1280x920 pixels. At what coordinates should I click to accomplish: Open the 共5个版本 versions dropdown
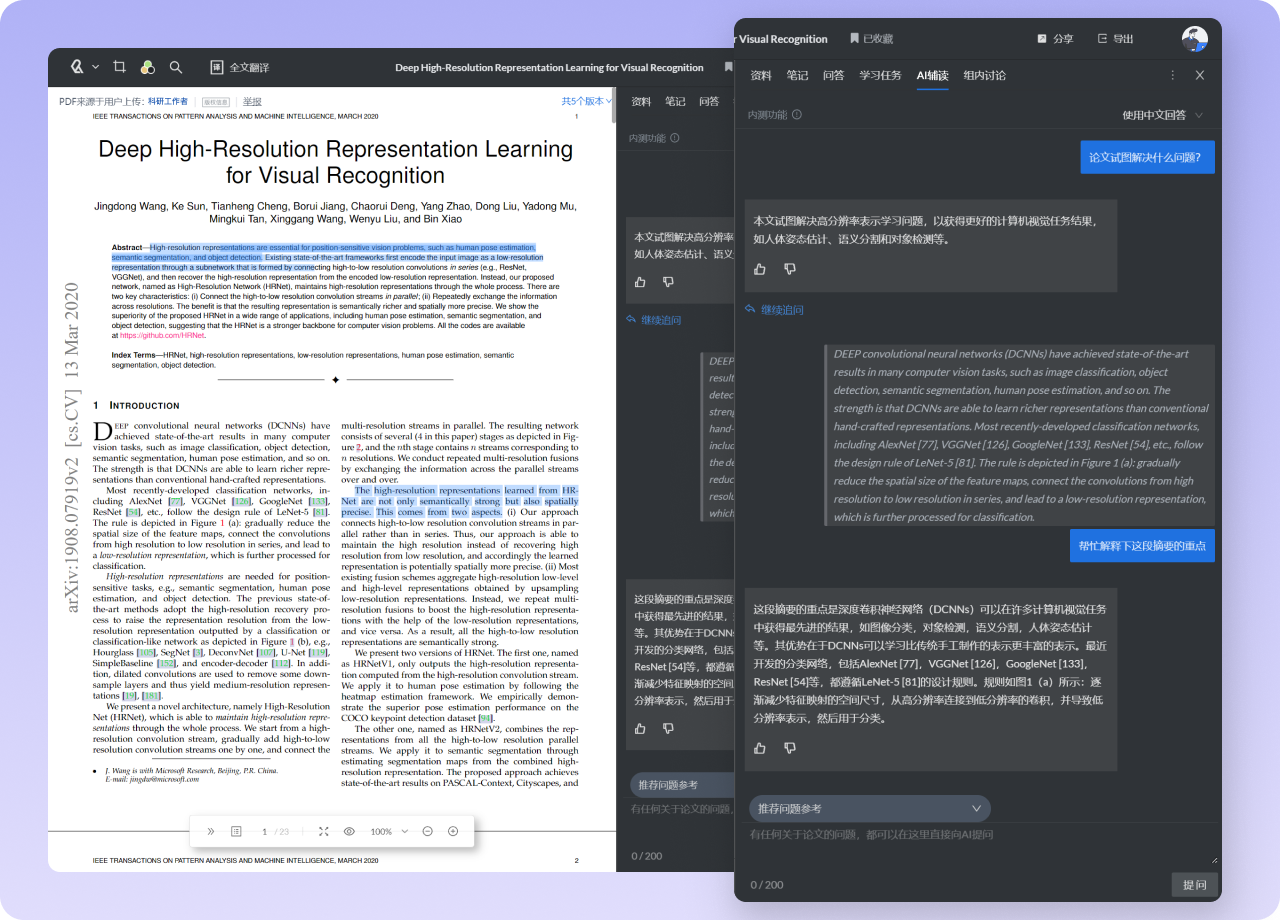click(586, 101)
